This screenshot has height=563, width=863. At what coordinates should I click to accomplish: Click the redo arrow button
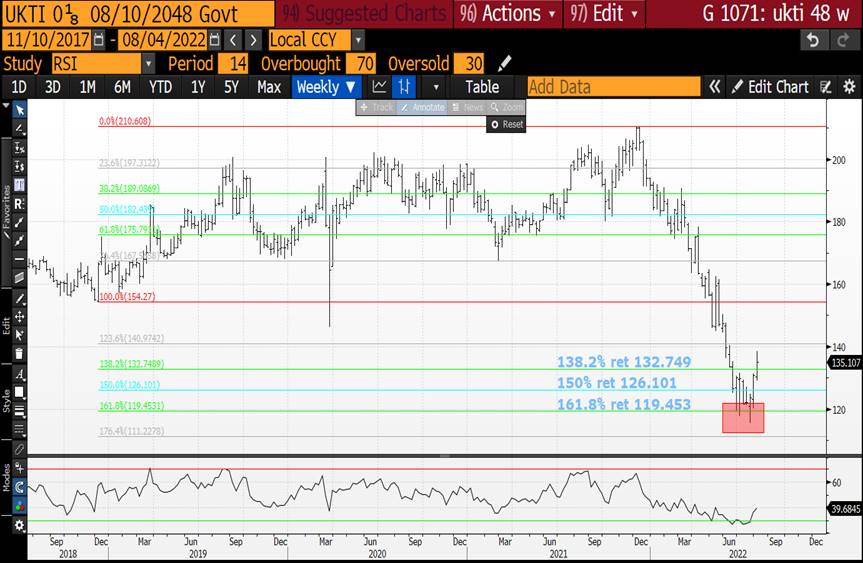tap(843, 40)
